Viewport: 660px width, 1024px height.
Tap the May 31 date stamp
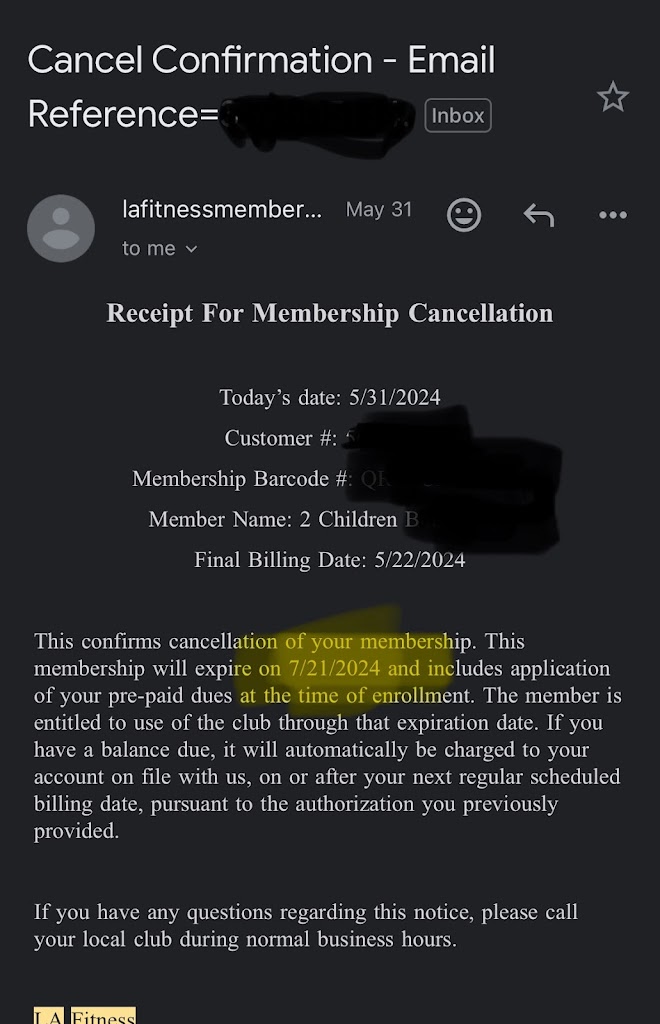click(378, 210)
